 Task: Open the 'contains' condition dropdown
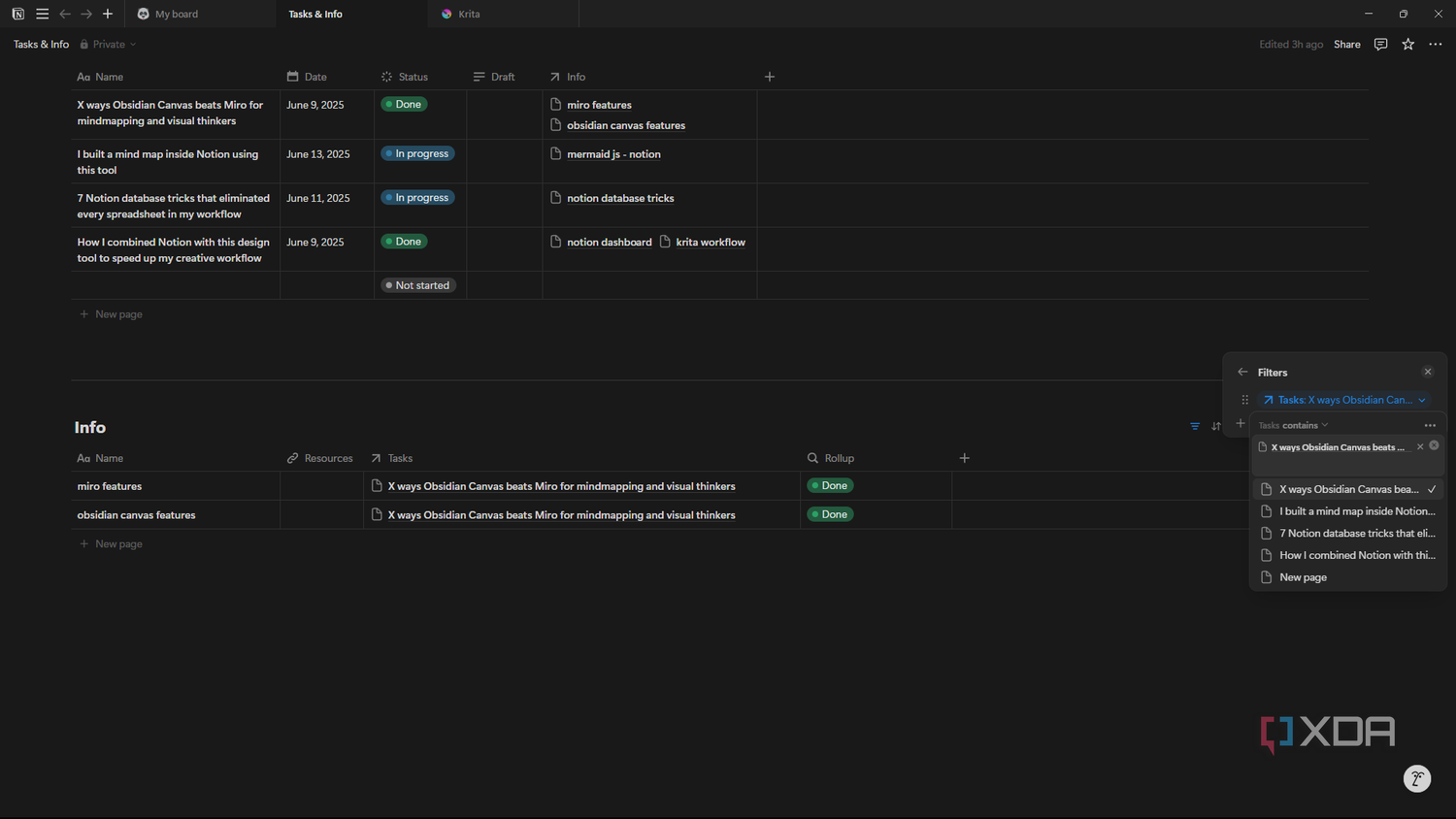click(1306, 425)
